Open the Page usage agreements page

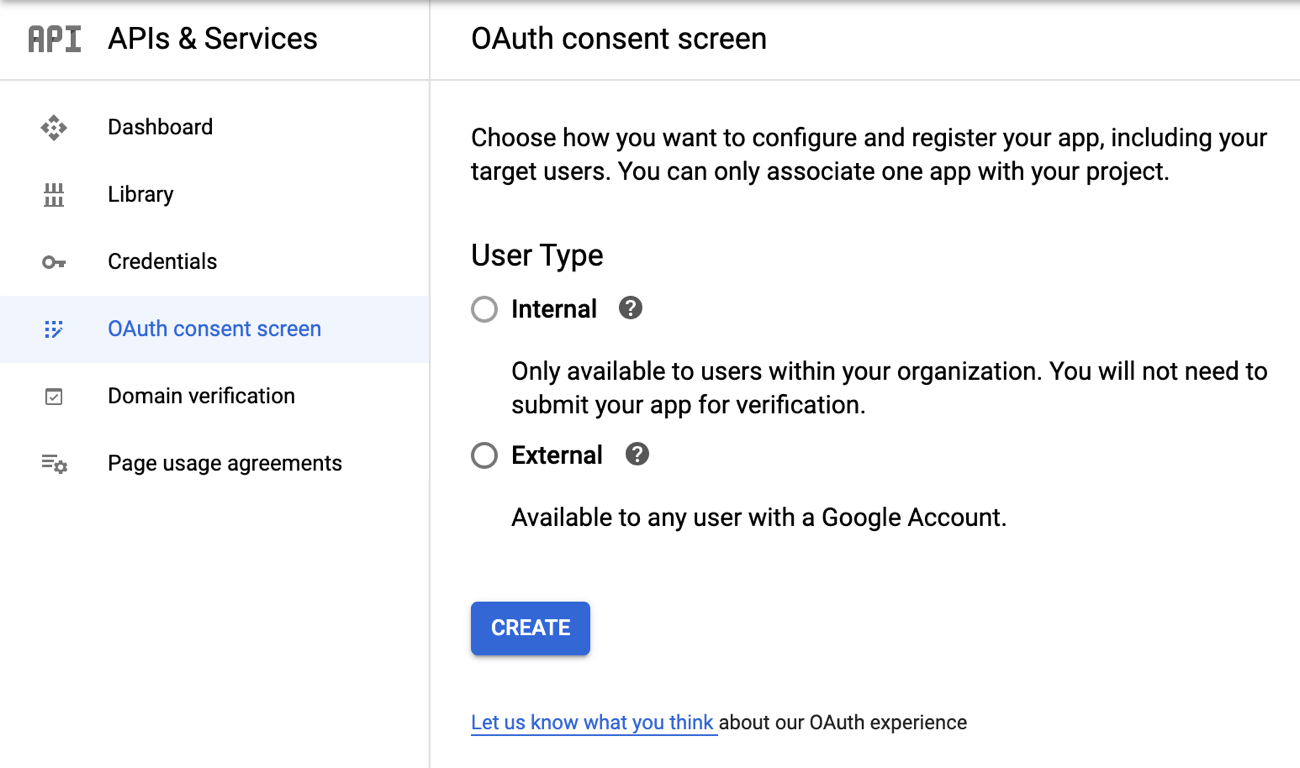pos(224,463)
